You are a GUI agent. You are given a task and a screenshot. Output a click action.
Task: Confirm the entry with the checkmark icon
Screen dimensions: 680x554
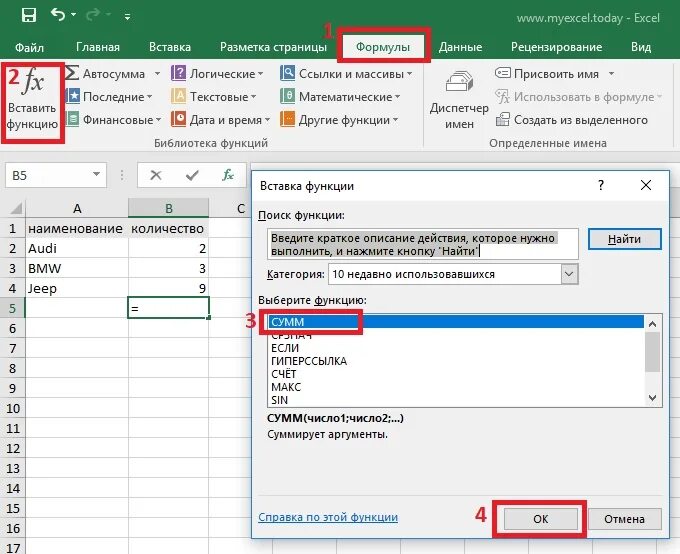point(192,175)
